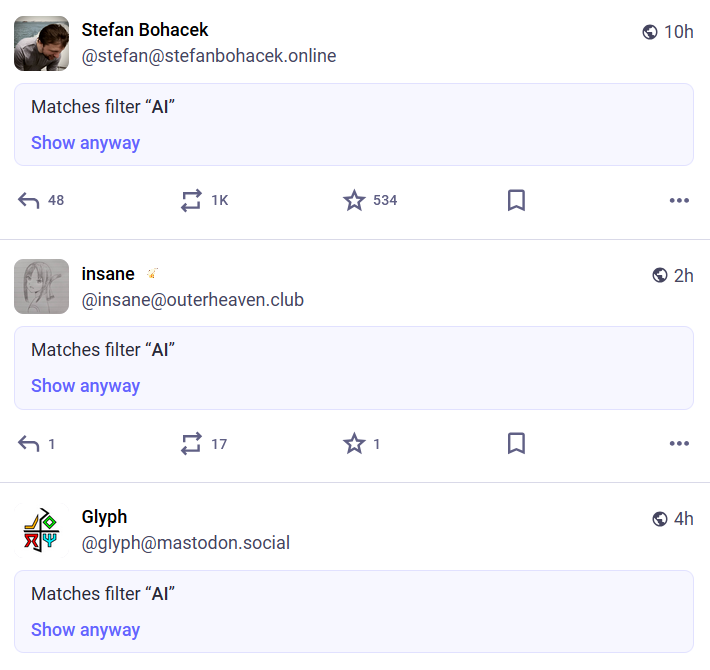Screen dimensions: 710x670
Task: Open Glyph's profile avatar
Action: [x=41, y=530]
